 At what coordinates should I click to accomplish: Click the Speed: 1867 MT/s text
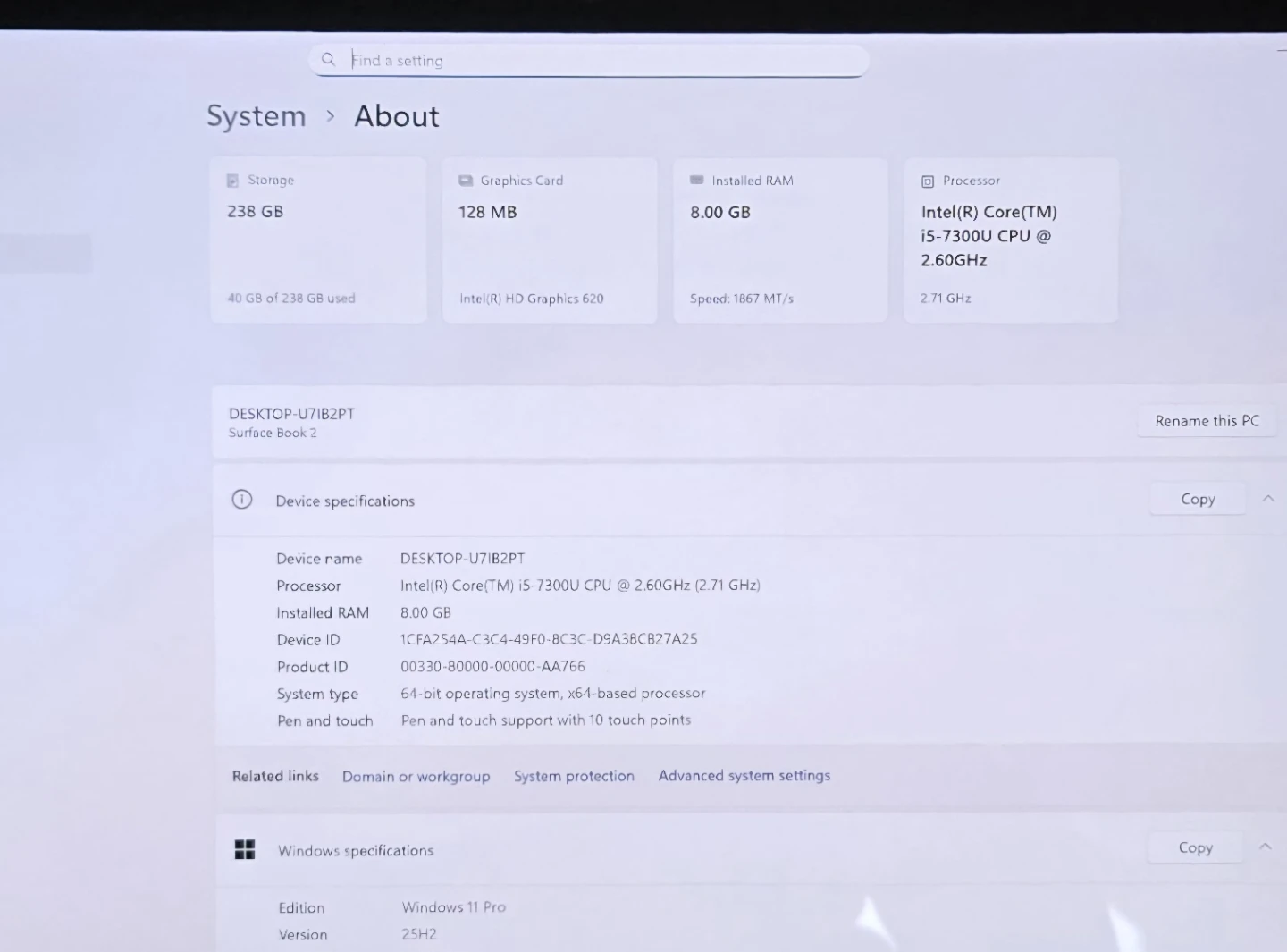[742, 299]
